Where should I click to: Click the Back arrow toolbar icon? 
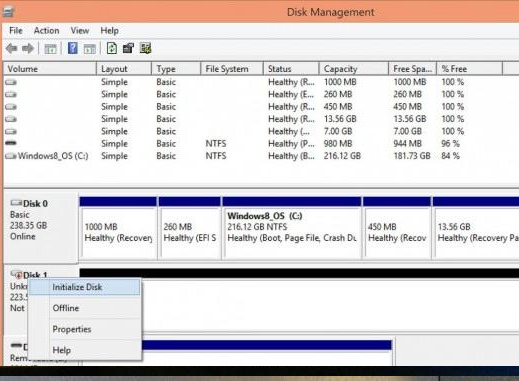12,49
